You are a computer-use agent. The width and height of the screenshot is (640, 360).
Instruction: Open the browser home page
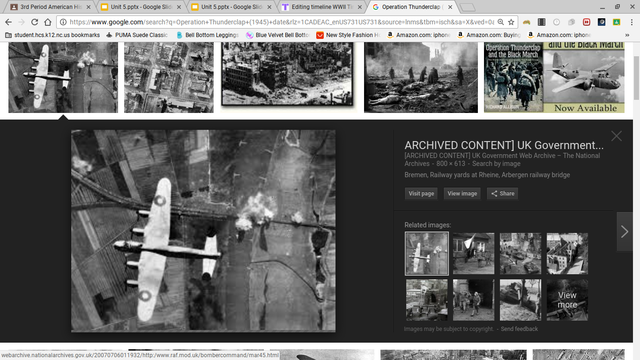[48, 22]
